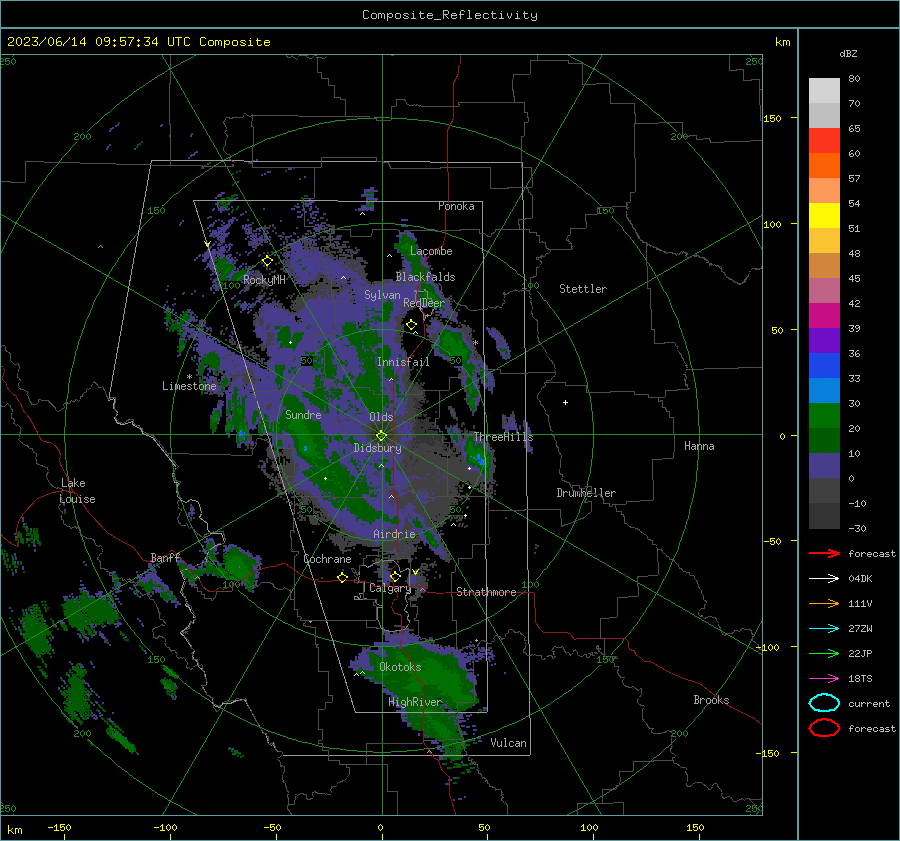This screenshot has height=841, width=900.
Task: Click the cyan current ellipse icon
Action: point(824,703)
